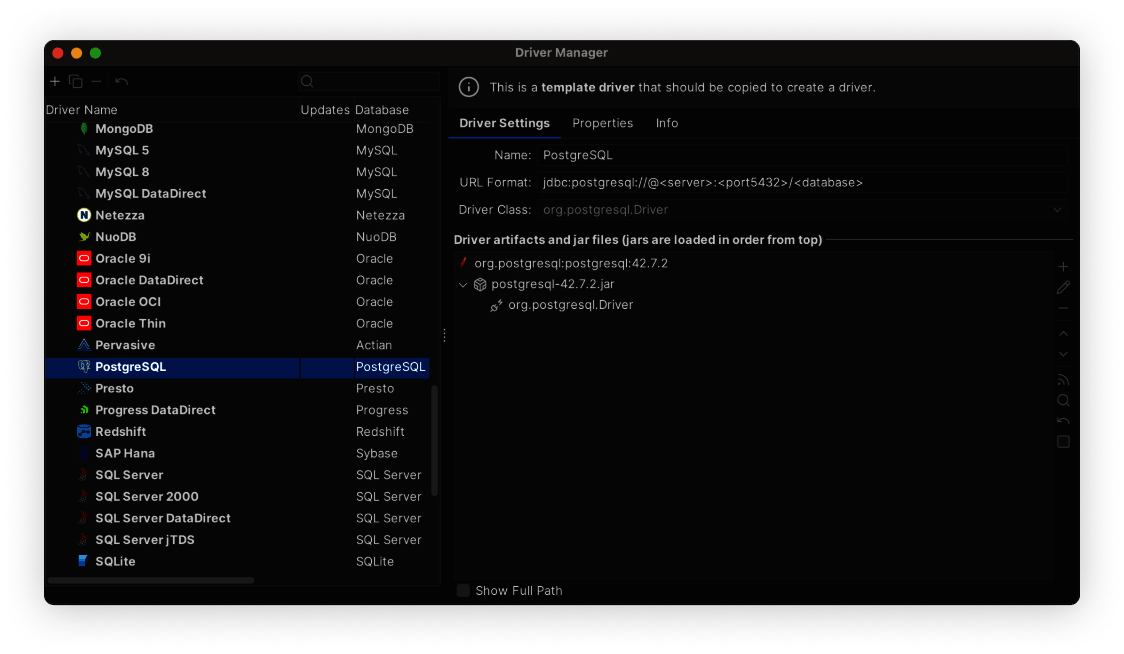
Task: Click the add new driver plus icon
Action: 55,82
